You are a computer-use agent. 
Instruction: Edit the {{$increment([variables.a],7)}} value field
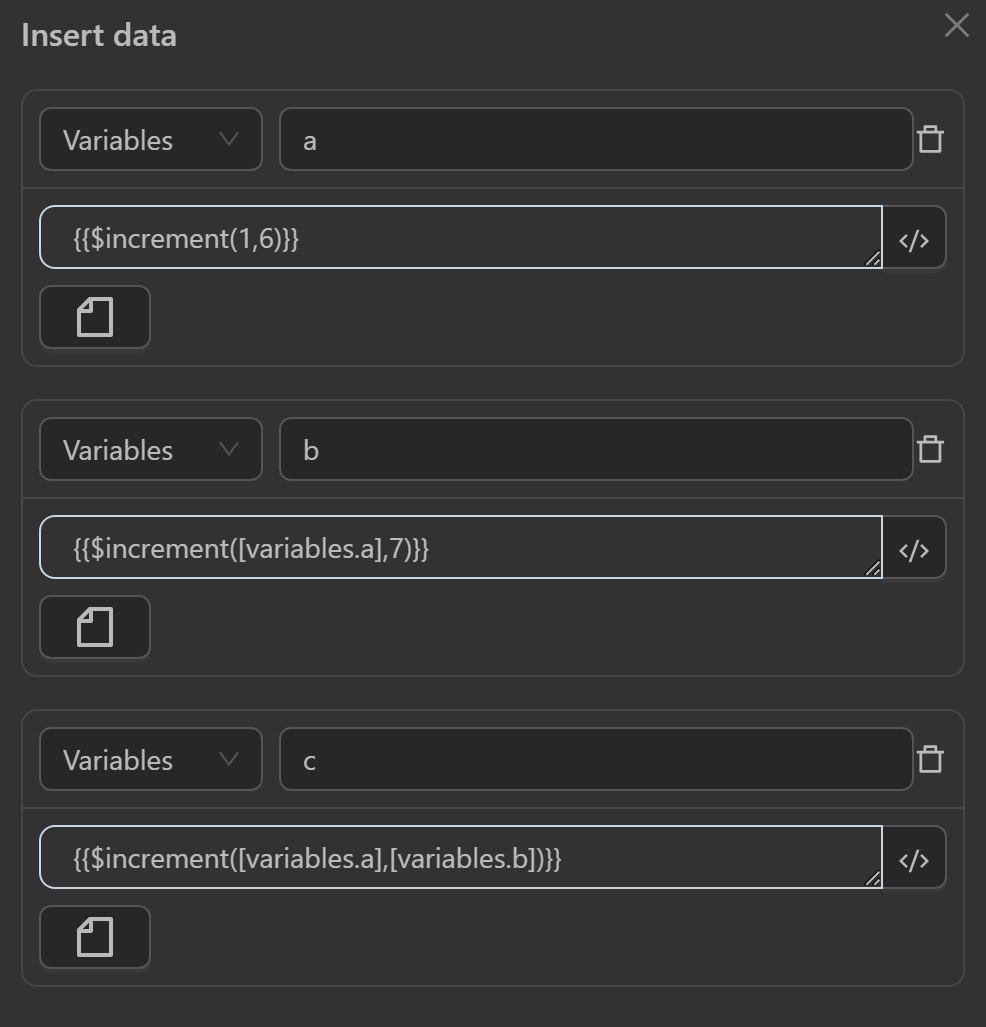tap(460, 548)
